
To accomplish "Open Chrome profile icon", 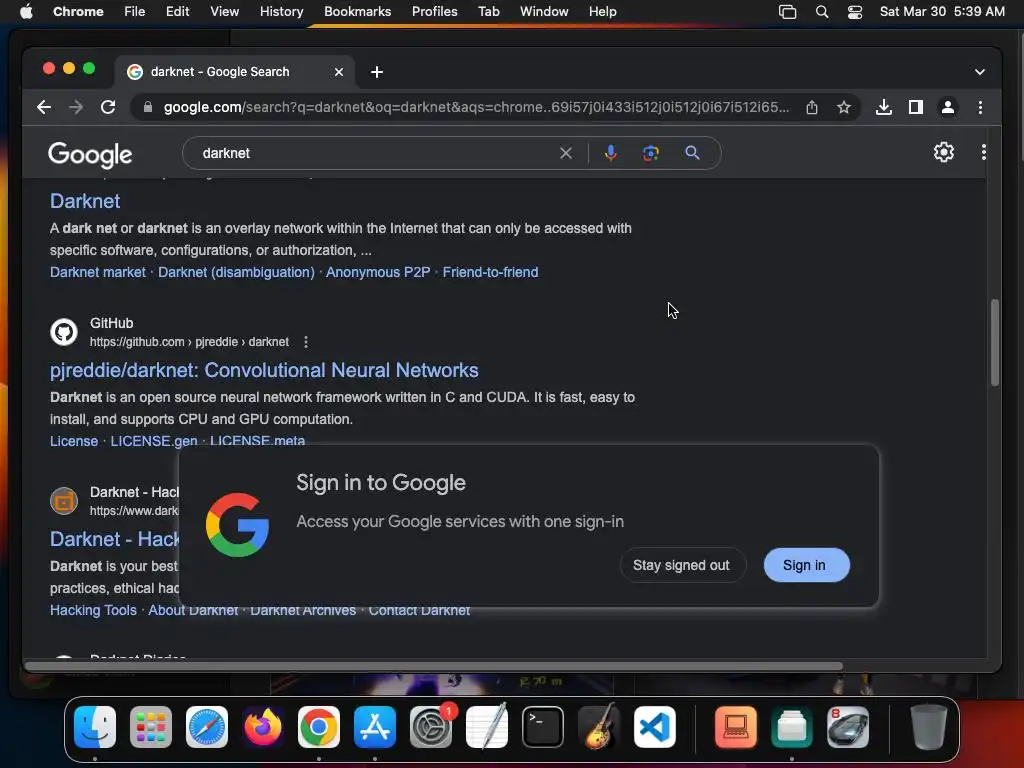I will click(x=948, y=107).
